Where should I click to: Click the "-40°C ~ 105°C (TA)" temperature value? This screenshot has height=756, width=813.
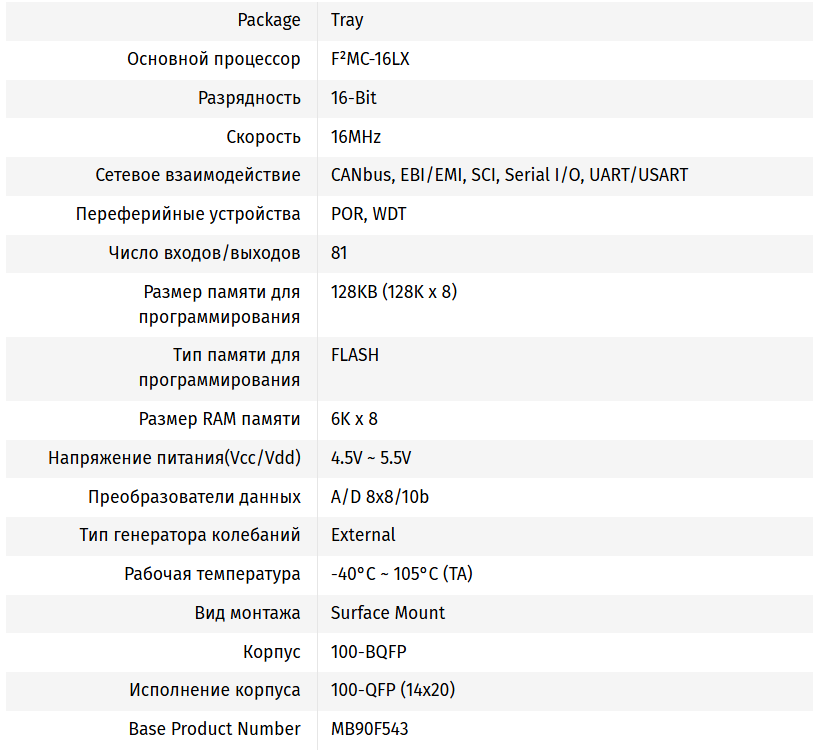pyautogui.click(x=402, y=574)
